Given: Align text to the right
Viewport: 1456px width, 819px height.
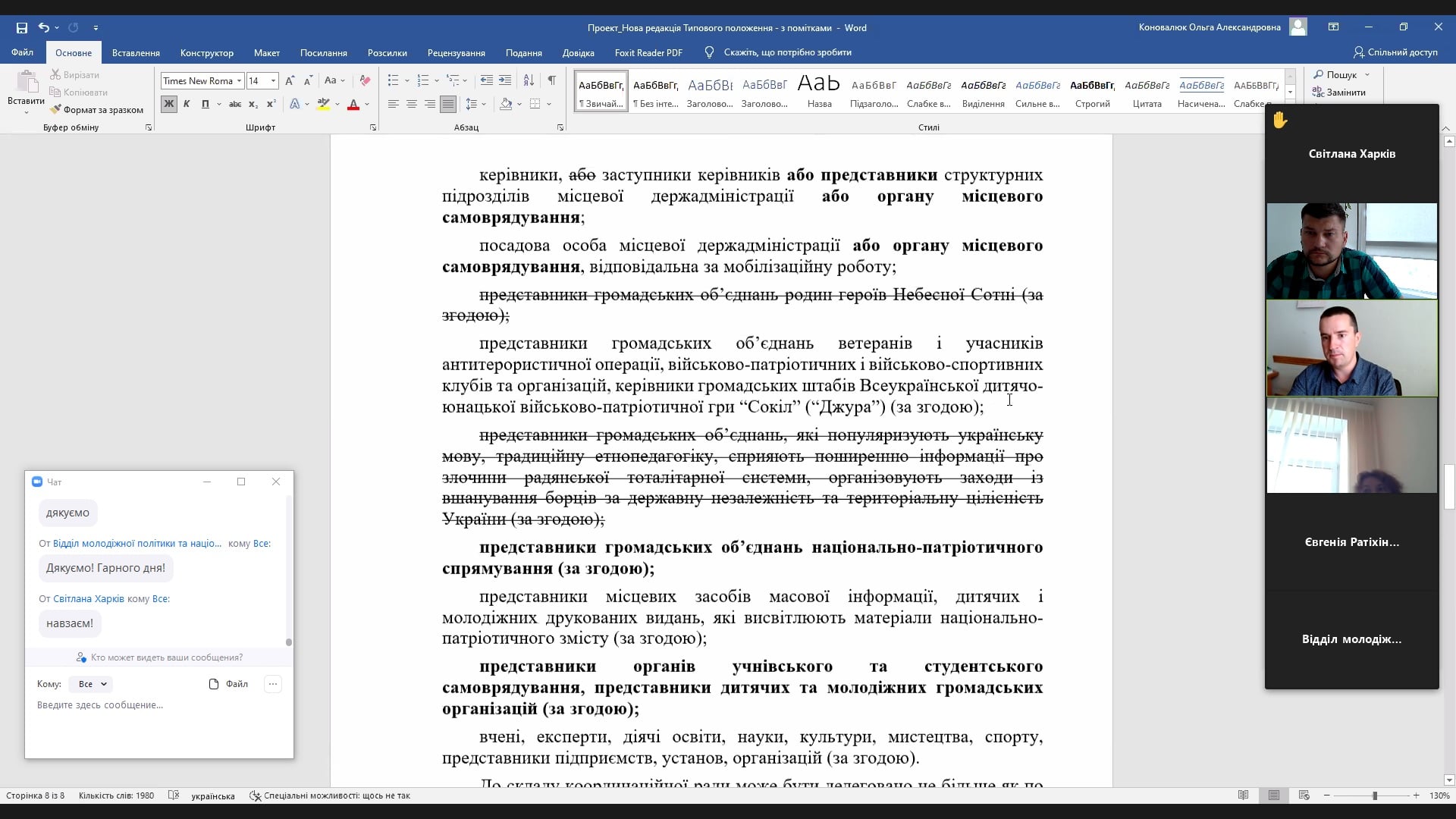Looking at the screenshot, I should pos(430,104).
